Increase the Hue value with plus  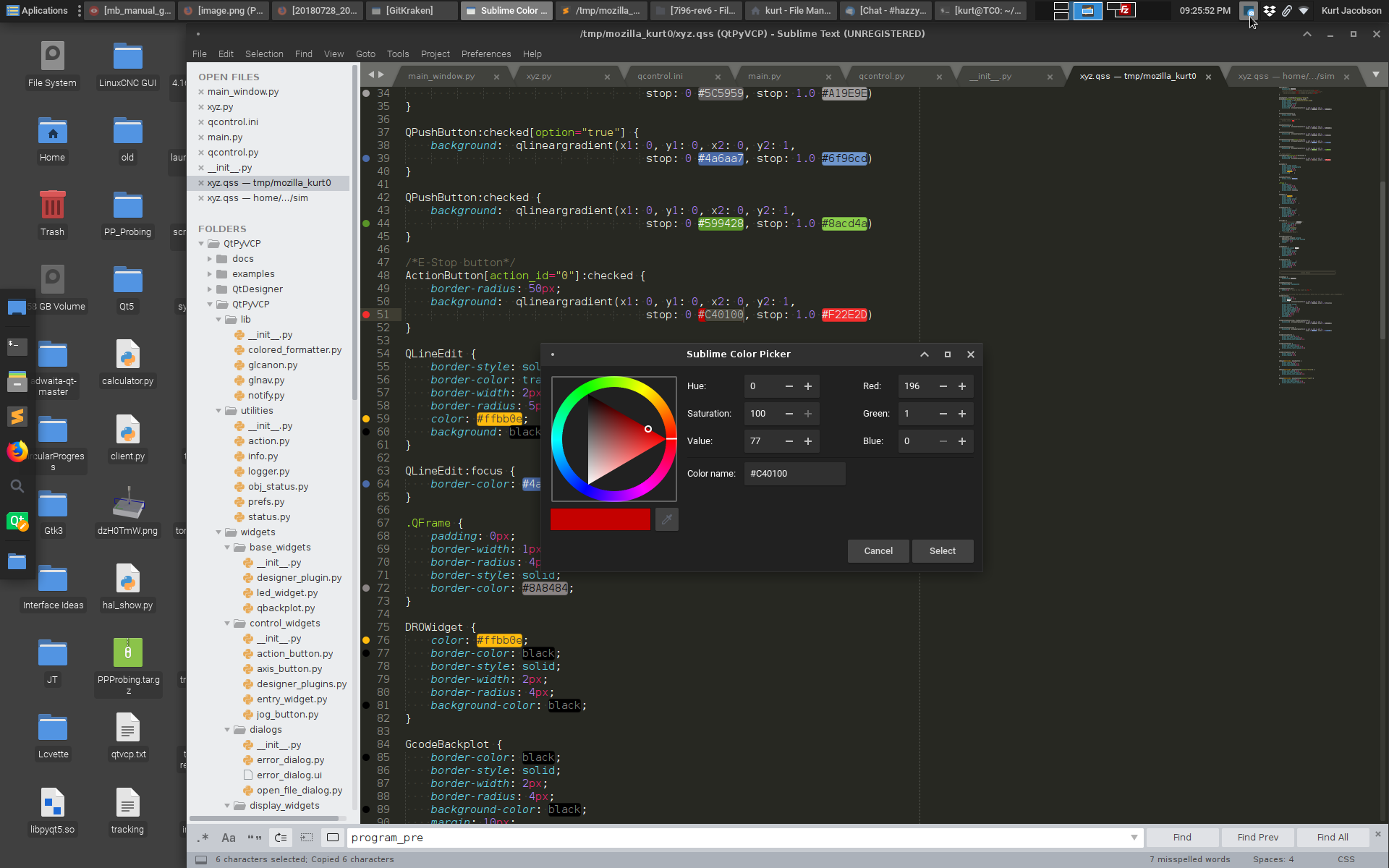[x=808, y=386]
